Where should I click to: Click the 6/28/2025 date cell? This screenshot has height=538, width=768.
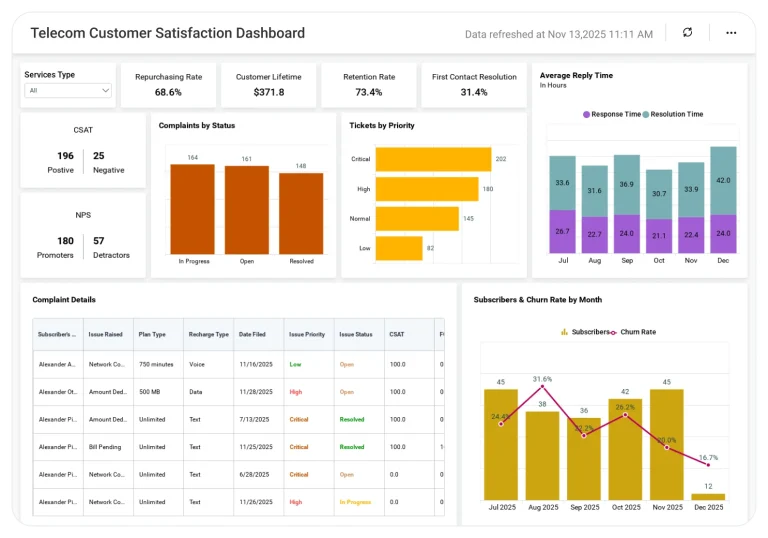(x=259, y=474)
